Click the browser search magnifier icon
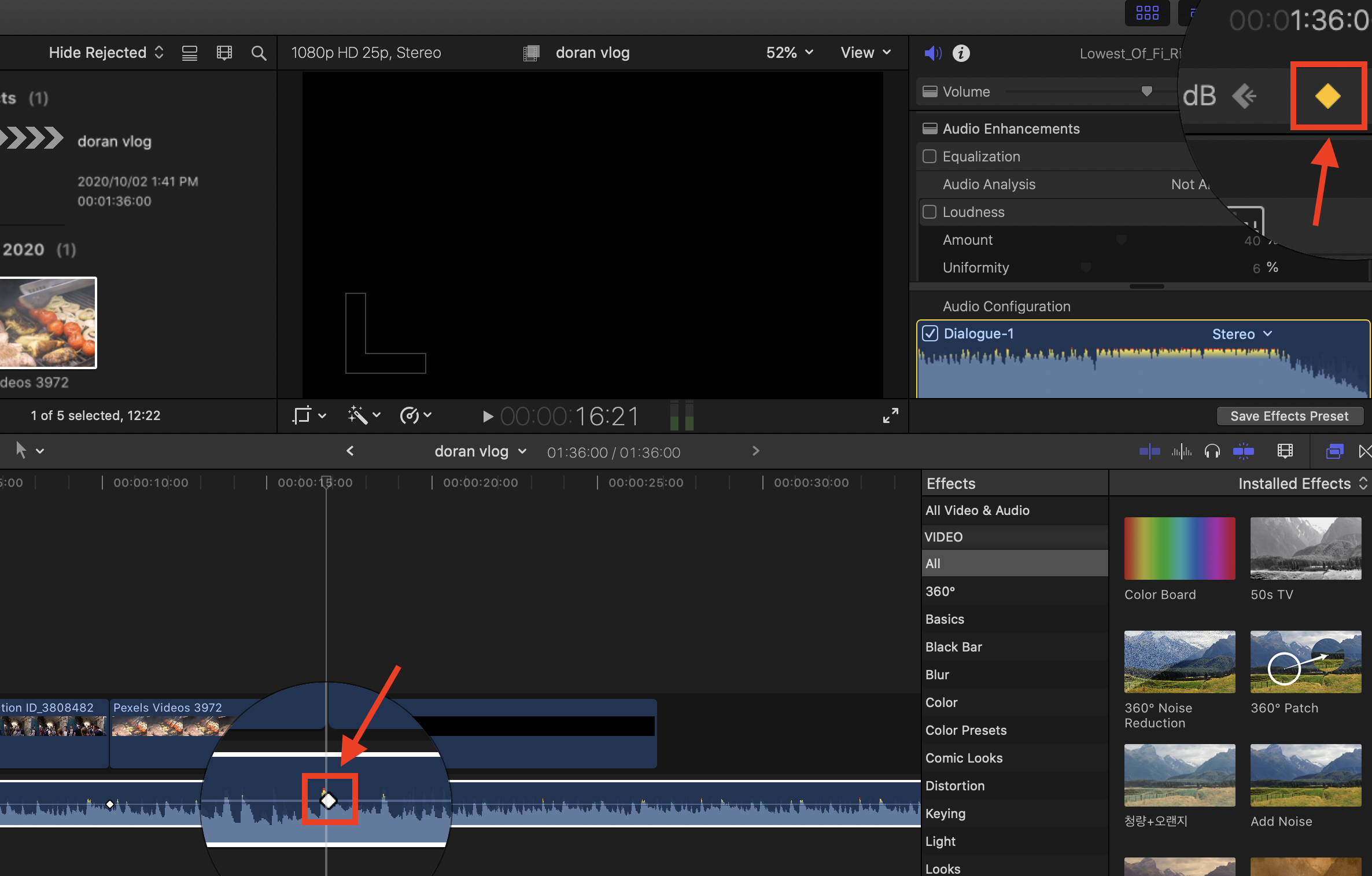This screenshot has width=1372, height=876. [259, 53]
